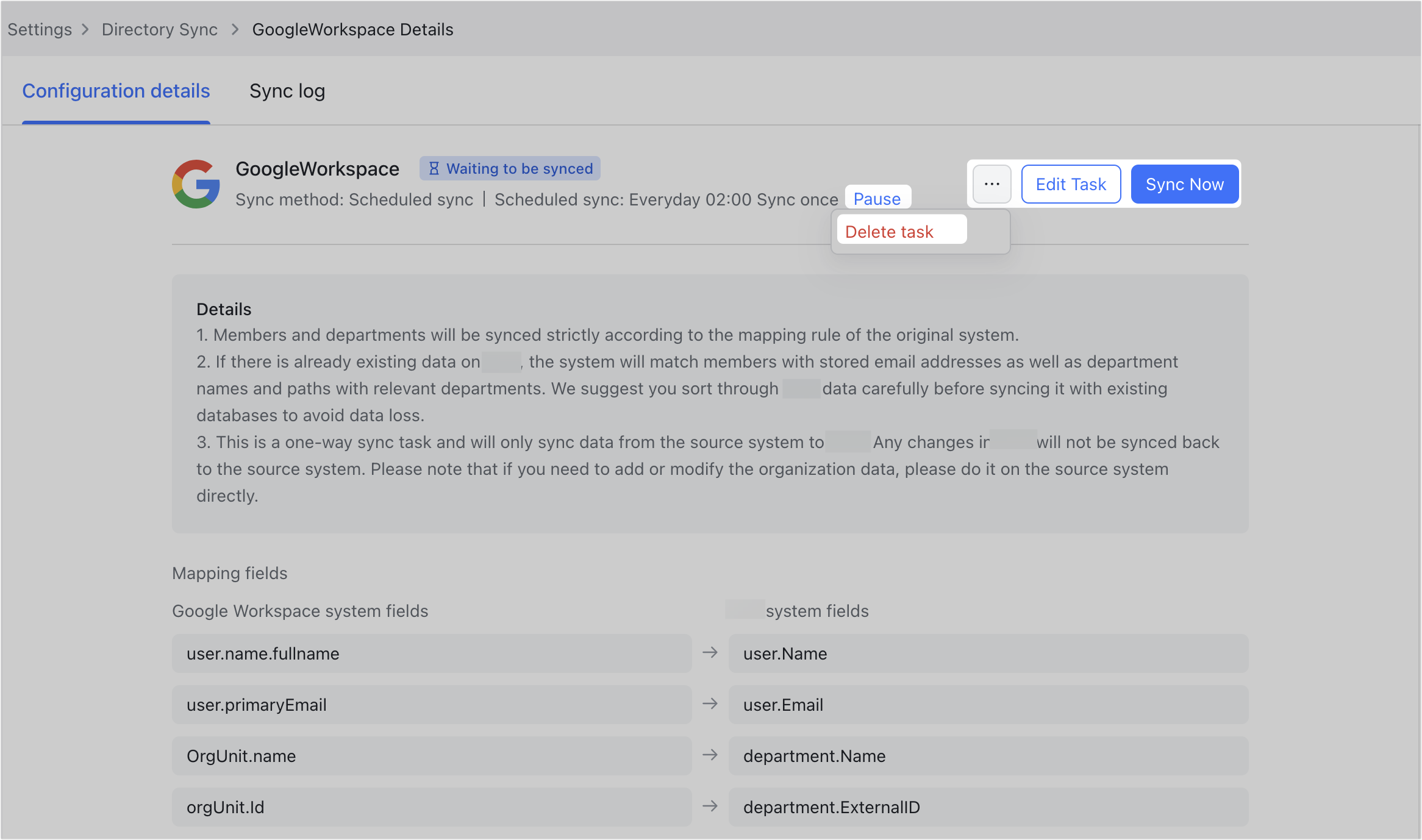Viewport: 1422px width, 840px height.
Task: Click the arrow next to user.name.fullname
Action: [x=710, y=653]
